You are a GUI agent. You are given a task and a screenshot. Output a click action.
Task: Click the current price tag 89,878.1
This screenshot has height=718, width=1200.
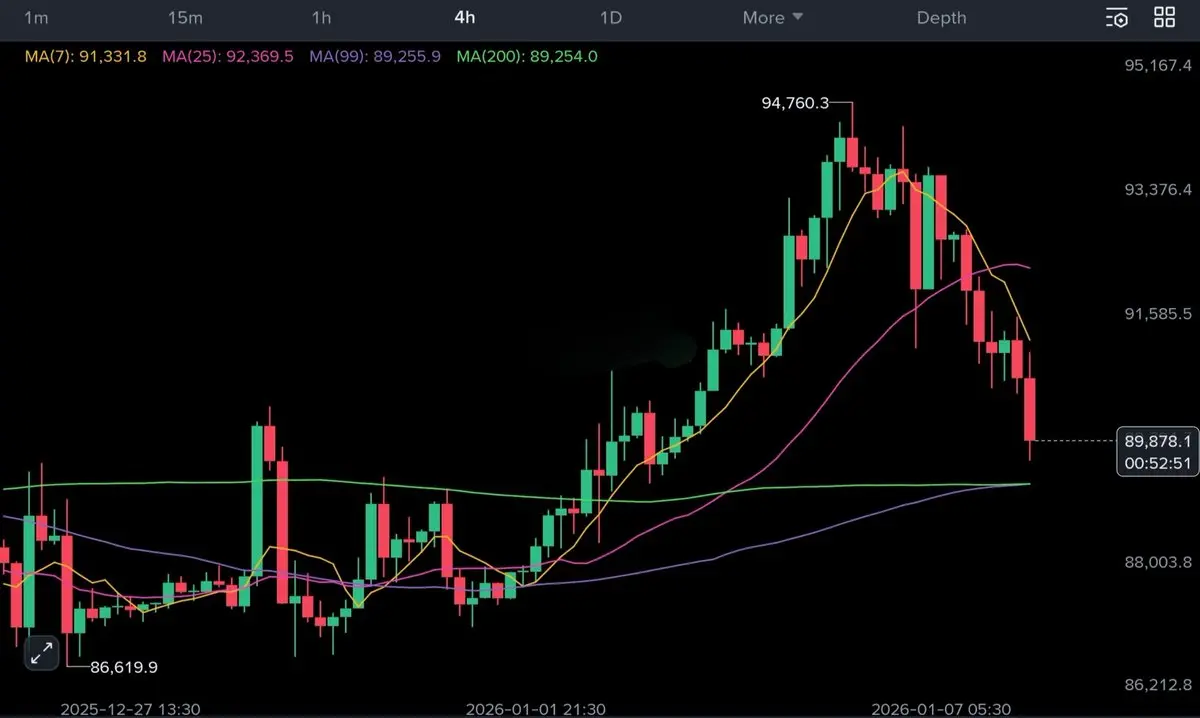click(1157, 440)
